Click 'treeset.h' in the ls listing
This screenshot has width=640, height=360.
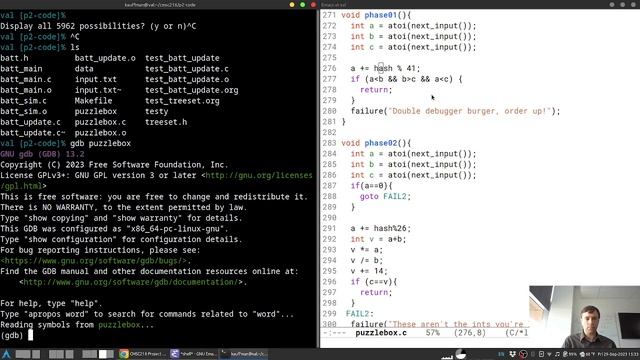pos(166,122)
